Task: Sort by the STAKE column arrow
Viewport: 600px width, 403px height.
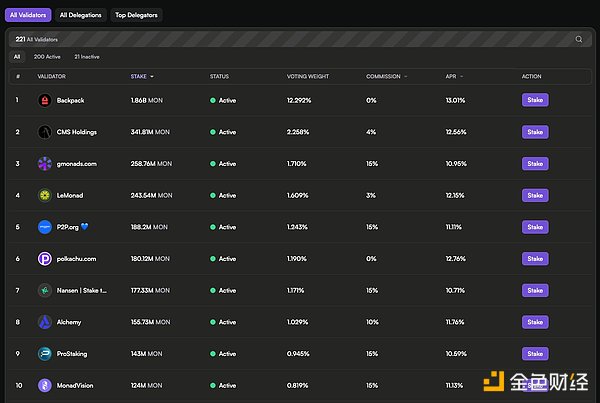Action: [x=152, y=77]
